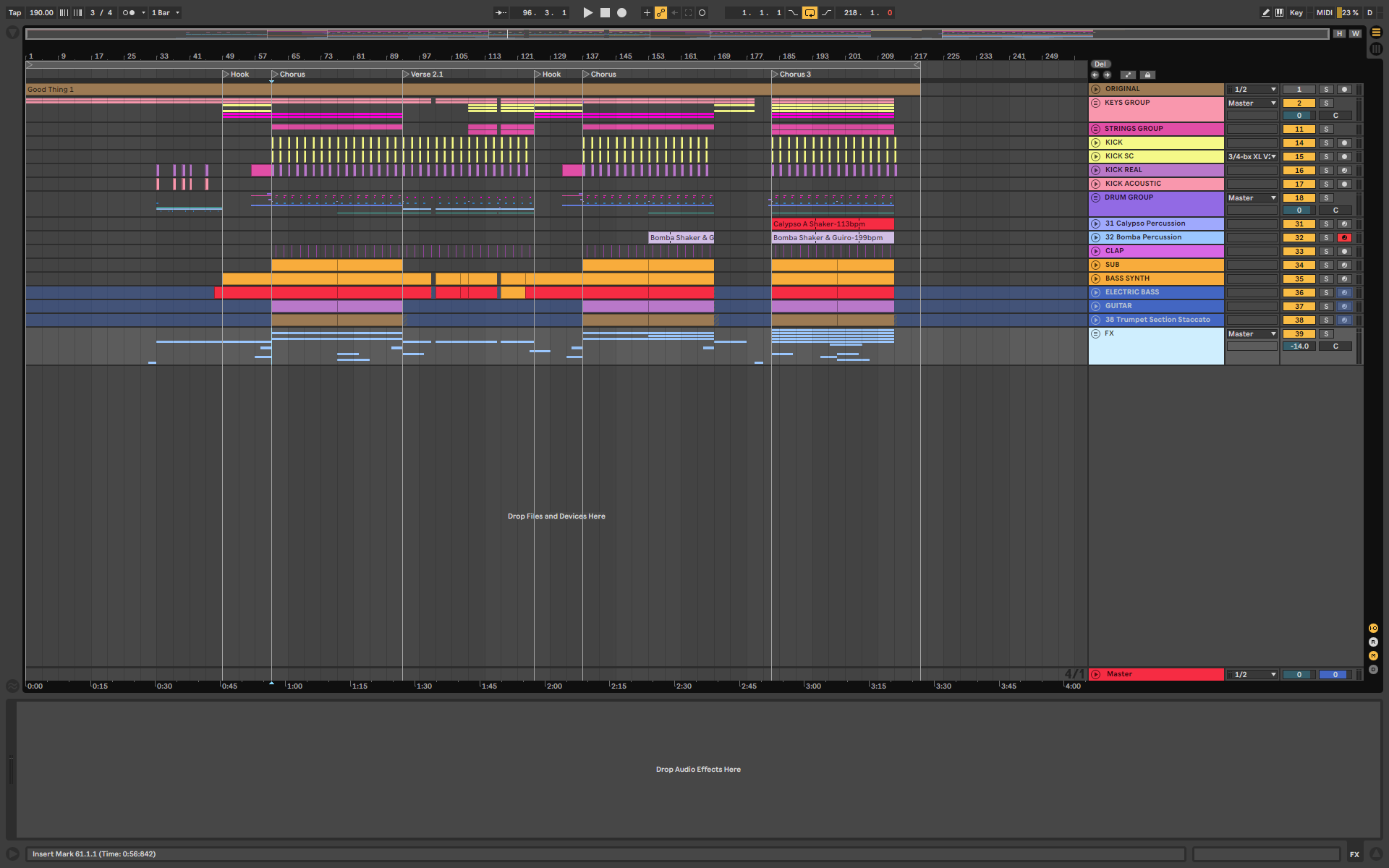
Task: Click the Session Record circle button
Action: click(x=702, y=12)
